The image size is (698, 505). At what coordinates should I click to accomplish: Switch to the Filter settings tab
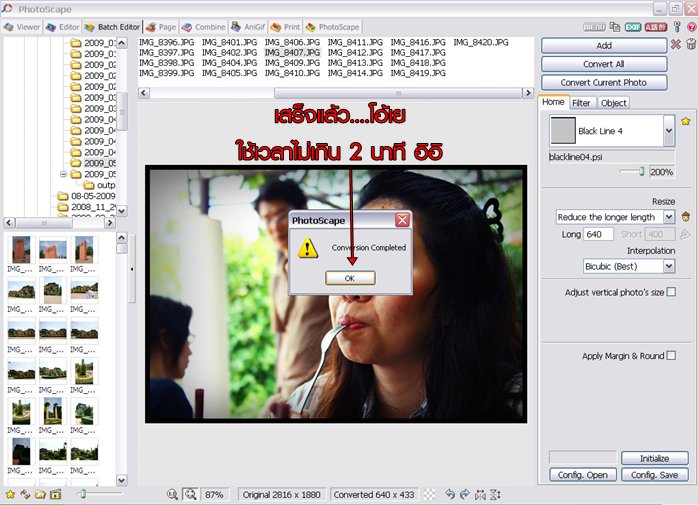(581, 103)
